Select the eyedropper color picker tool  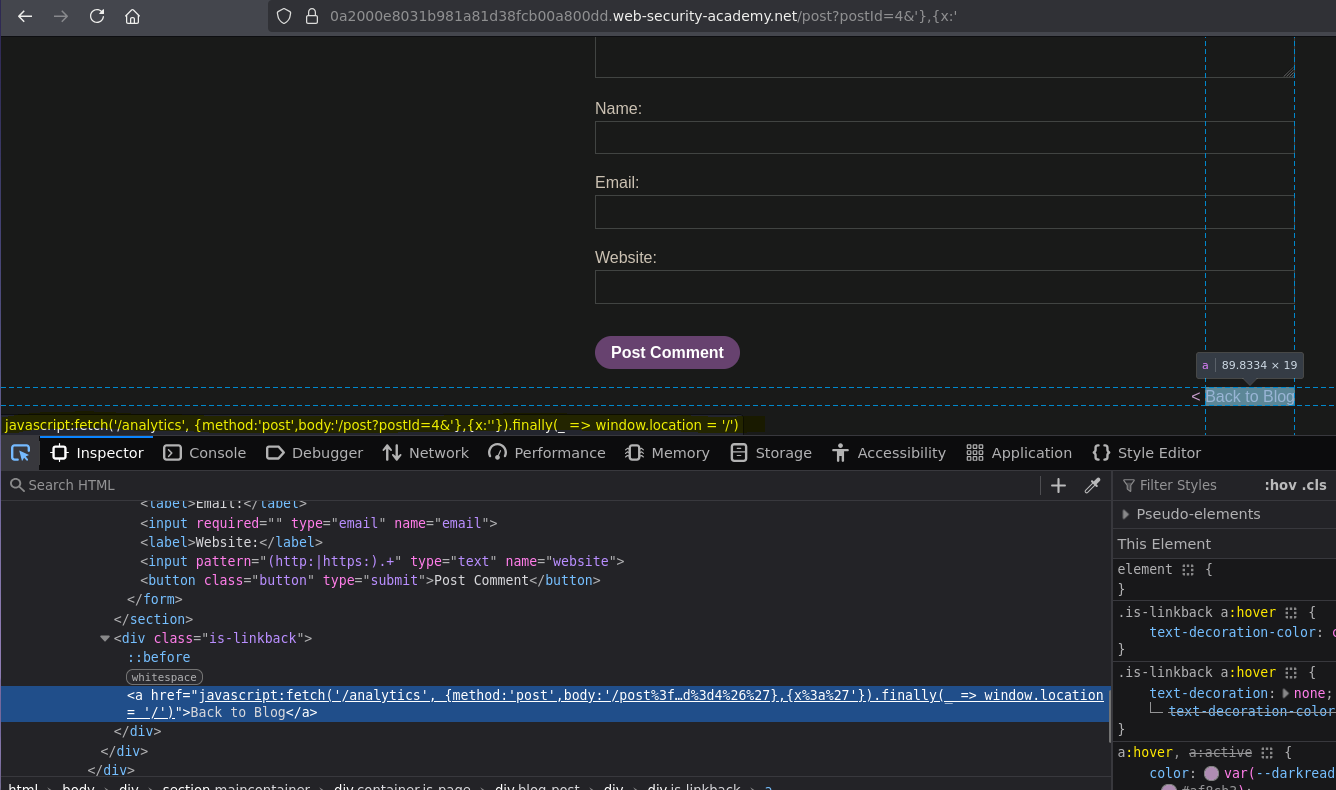tap(1092, 485)
